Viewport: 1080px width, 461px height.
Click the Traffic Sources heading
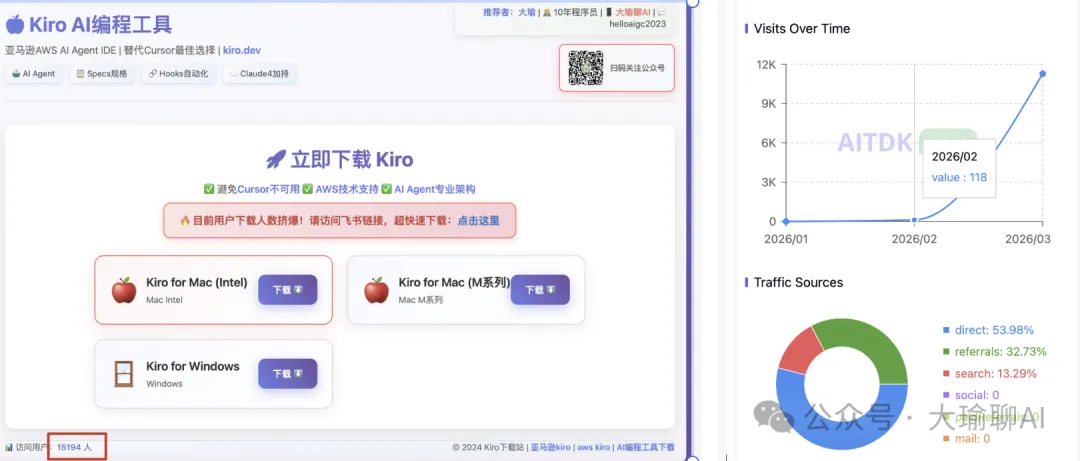[798, 283]
